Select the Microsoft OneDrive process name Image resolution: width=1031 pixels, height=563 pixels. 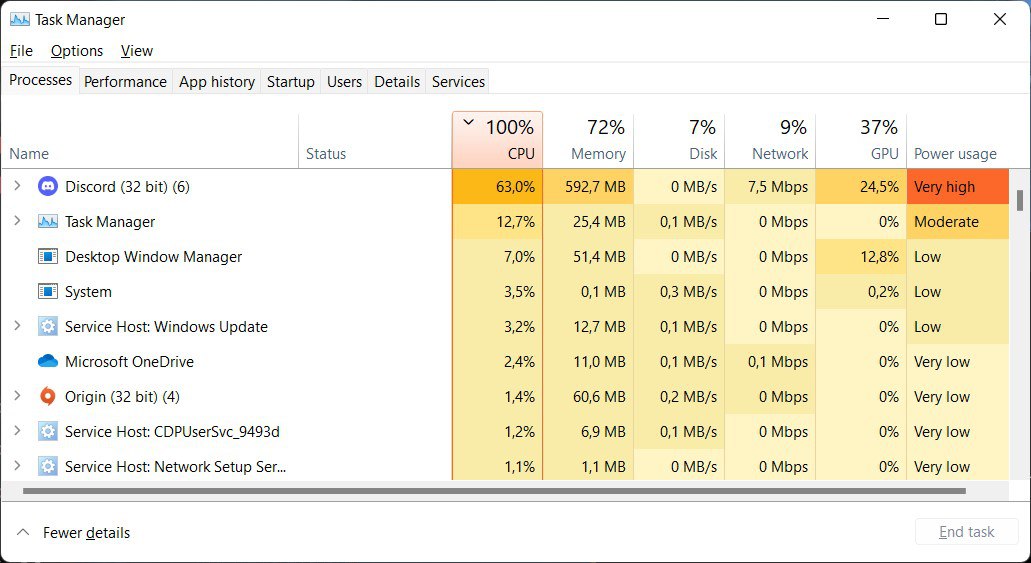click(130, 361)
